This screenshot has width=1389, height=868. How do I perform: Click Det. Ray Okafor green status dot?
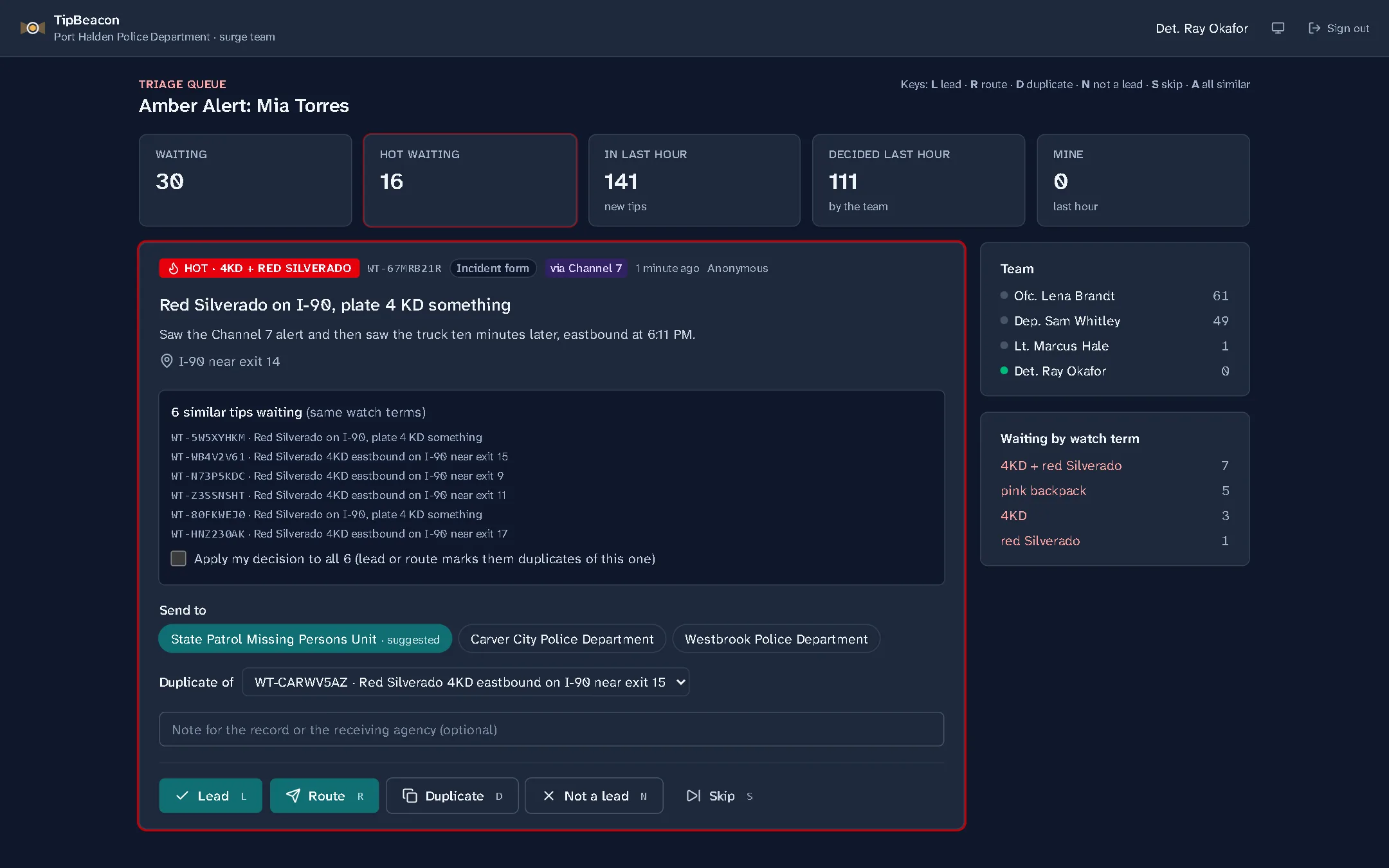pos(1004,370)
